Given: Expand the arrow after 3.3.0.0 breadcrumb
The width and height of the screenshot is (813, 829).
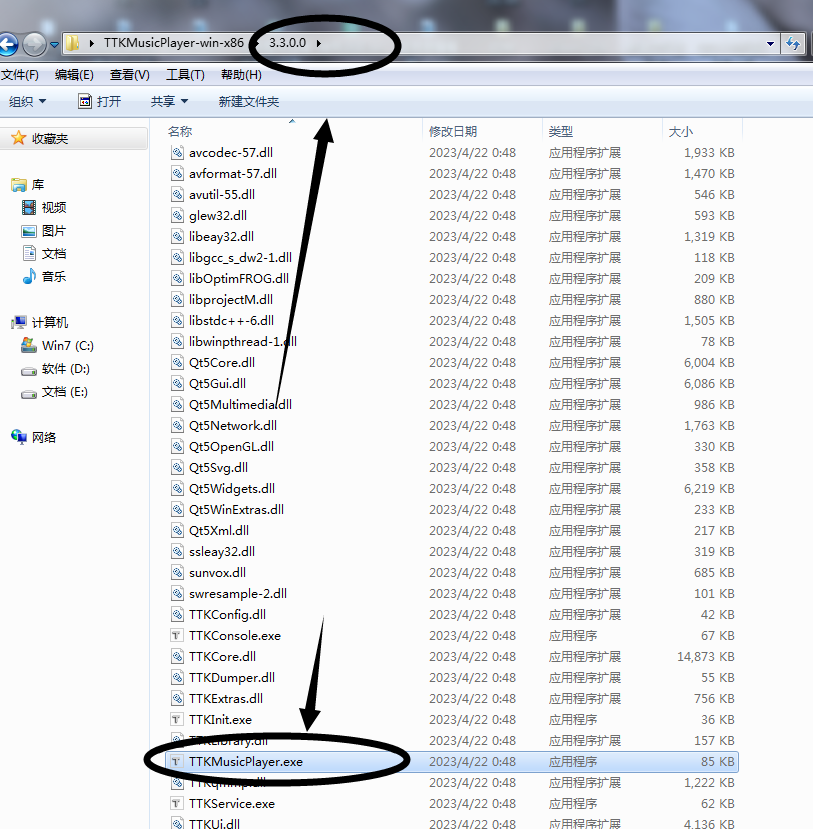Looking at the screenshot, I should tap(319, 43).
